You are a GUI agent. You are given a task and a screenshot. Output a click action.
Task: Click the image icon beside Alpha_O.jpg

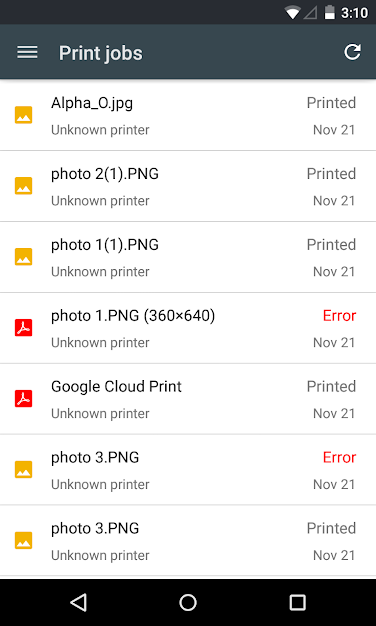[x=24, y=115]
